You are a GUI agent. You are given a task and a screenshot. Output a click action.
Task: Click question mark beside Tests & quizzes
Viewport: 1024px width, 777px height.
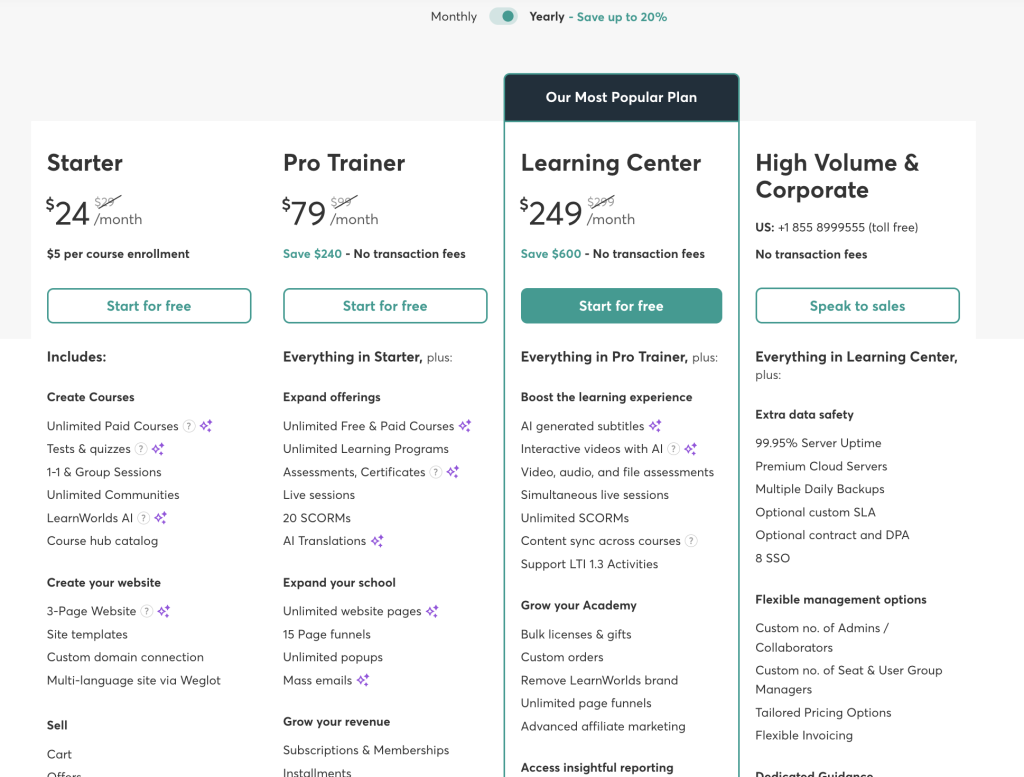click(141, 449)
